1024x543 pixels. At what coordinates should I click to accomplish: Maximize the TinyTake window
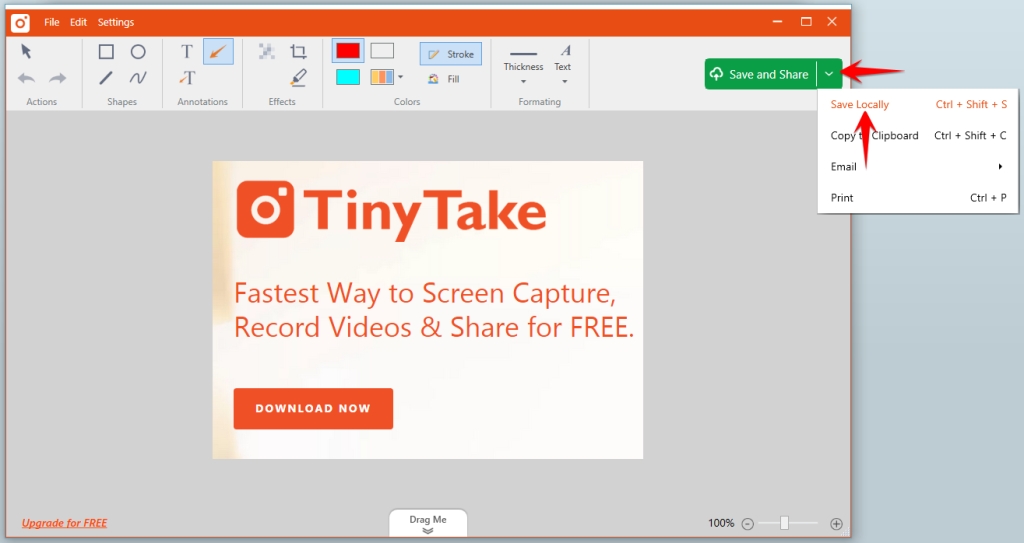[x=807, y=22]
